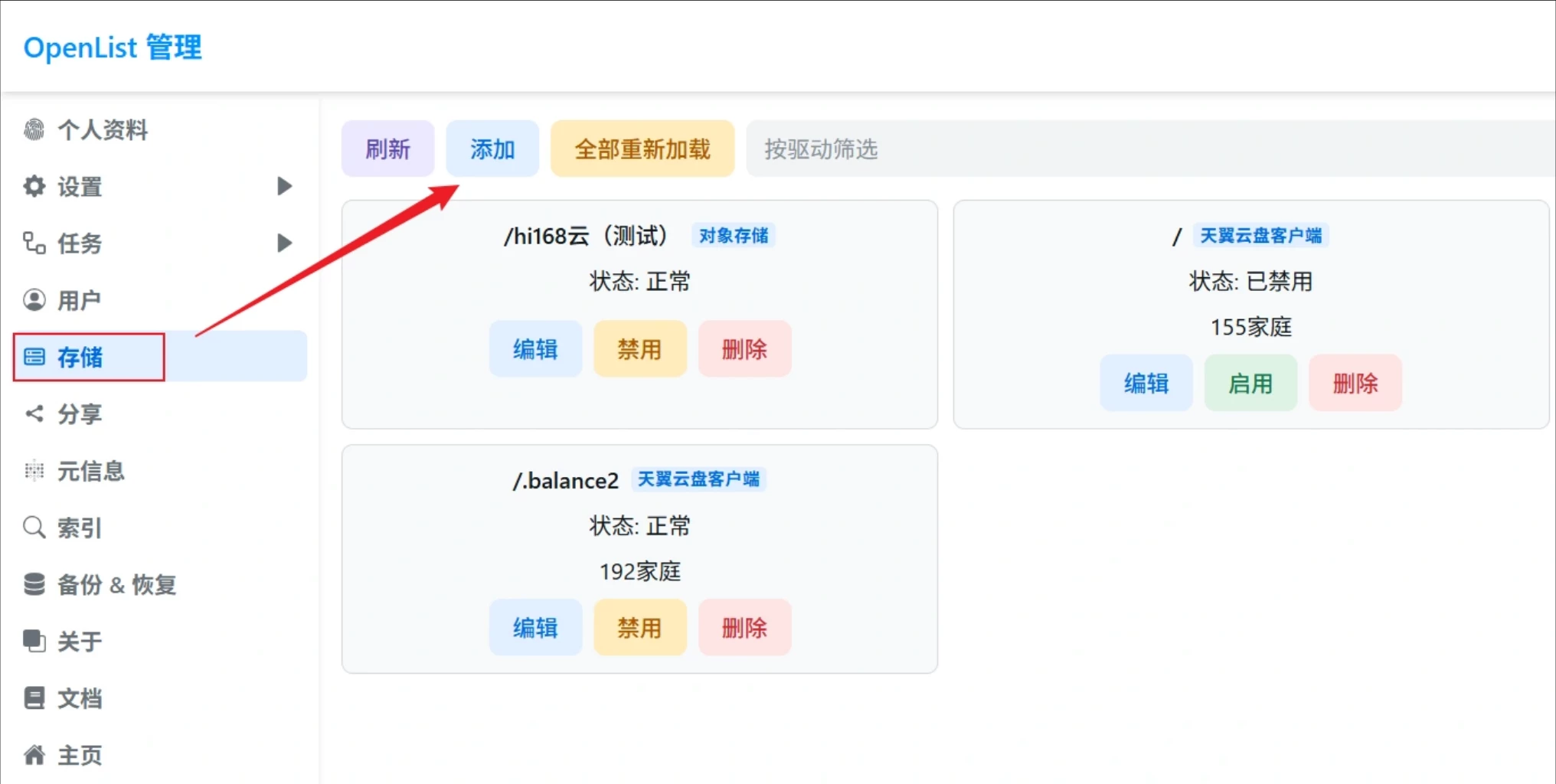Click the home icon for 主页
The height and width of the screenshot is (784, 1556).
[34, 755]
